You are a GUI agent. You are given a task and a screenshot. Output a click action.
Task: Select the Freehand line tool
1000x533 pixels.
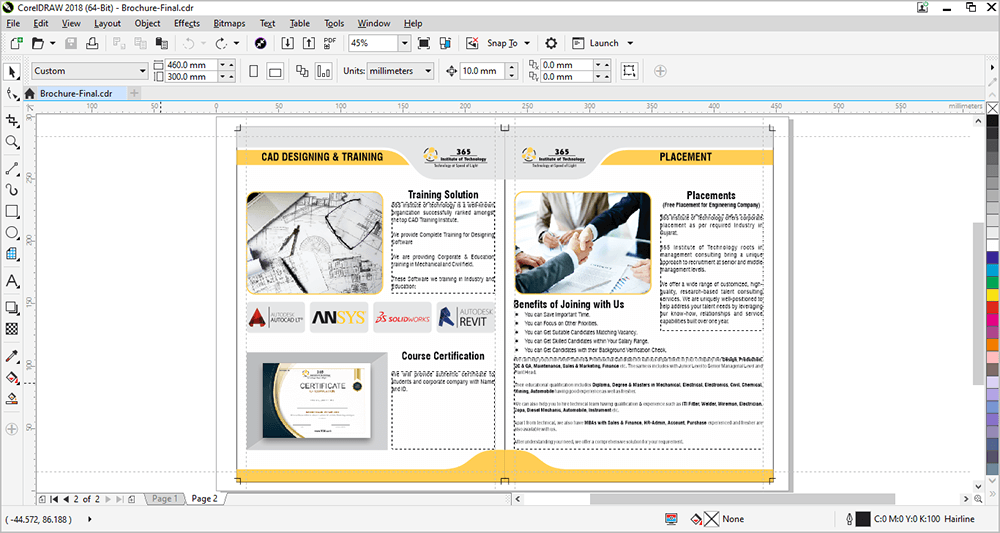11,168
